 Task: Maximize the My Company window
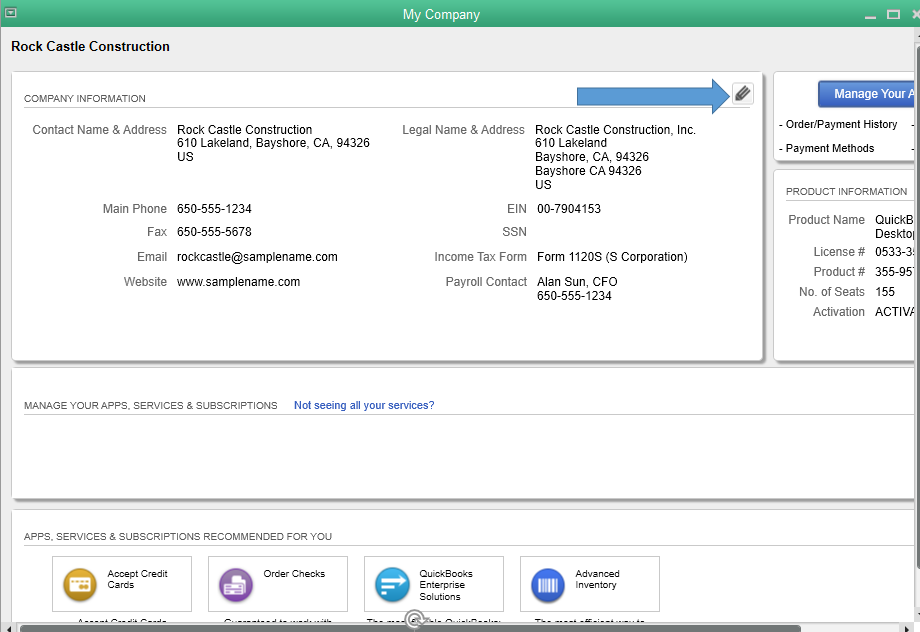(893, 15)
